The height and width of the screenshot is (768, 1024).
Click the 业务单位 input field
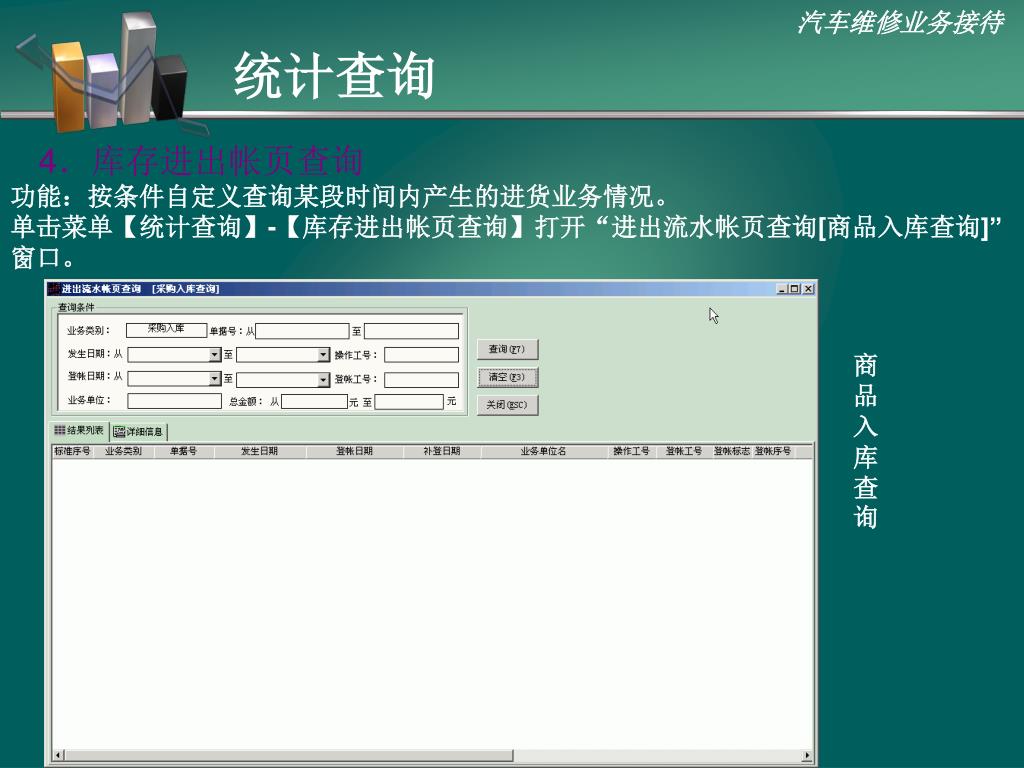[174, 401]
